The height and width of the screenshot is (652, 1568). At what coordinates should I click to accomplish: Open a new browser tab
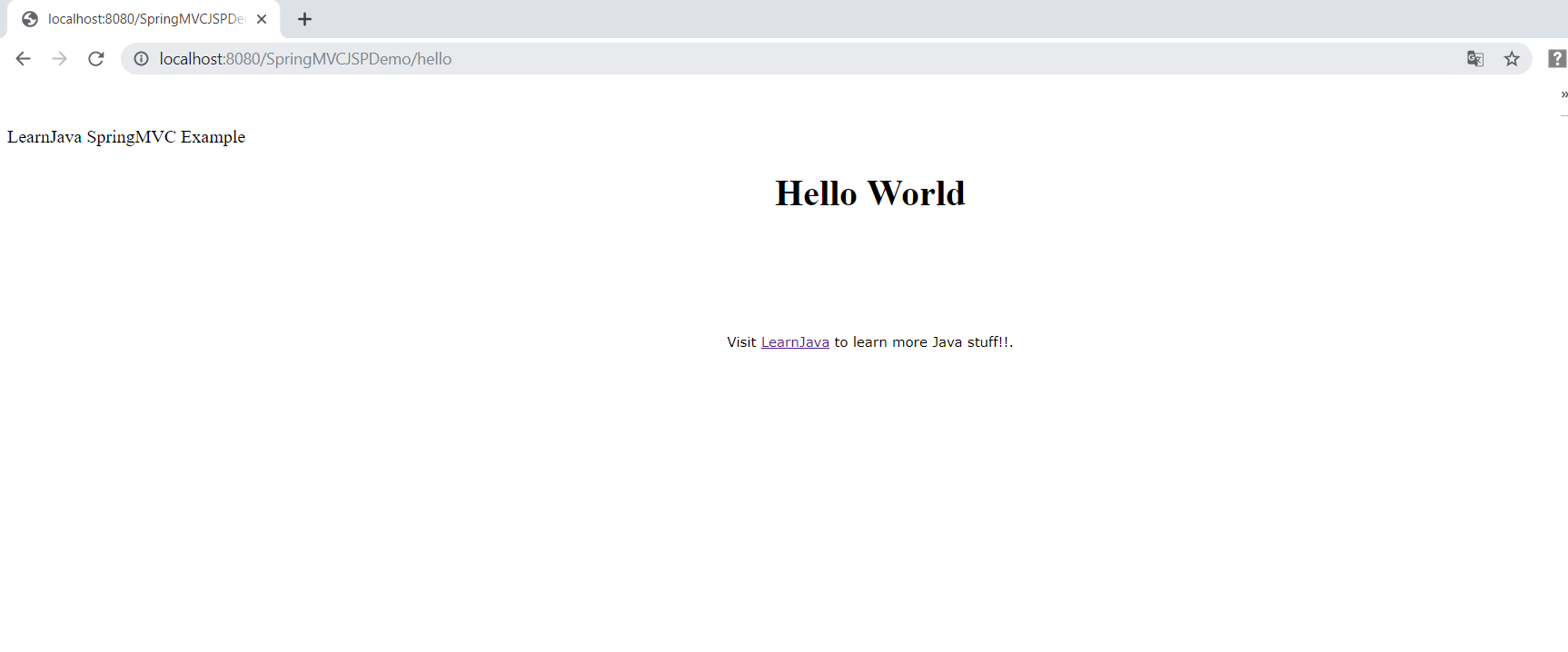click(x=305, y=19)
